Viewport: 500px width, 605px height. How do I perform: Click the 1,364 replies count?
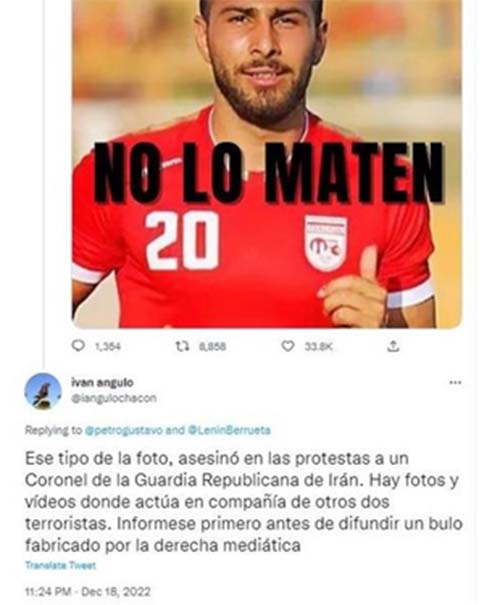[108, 346]
